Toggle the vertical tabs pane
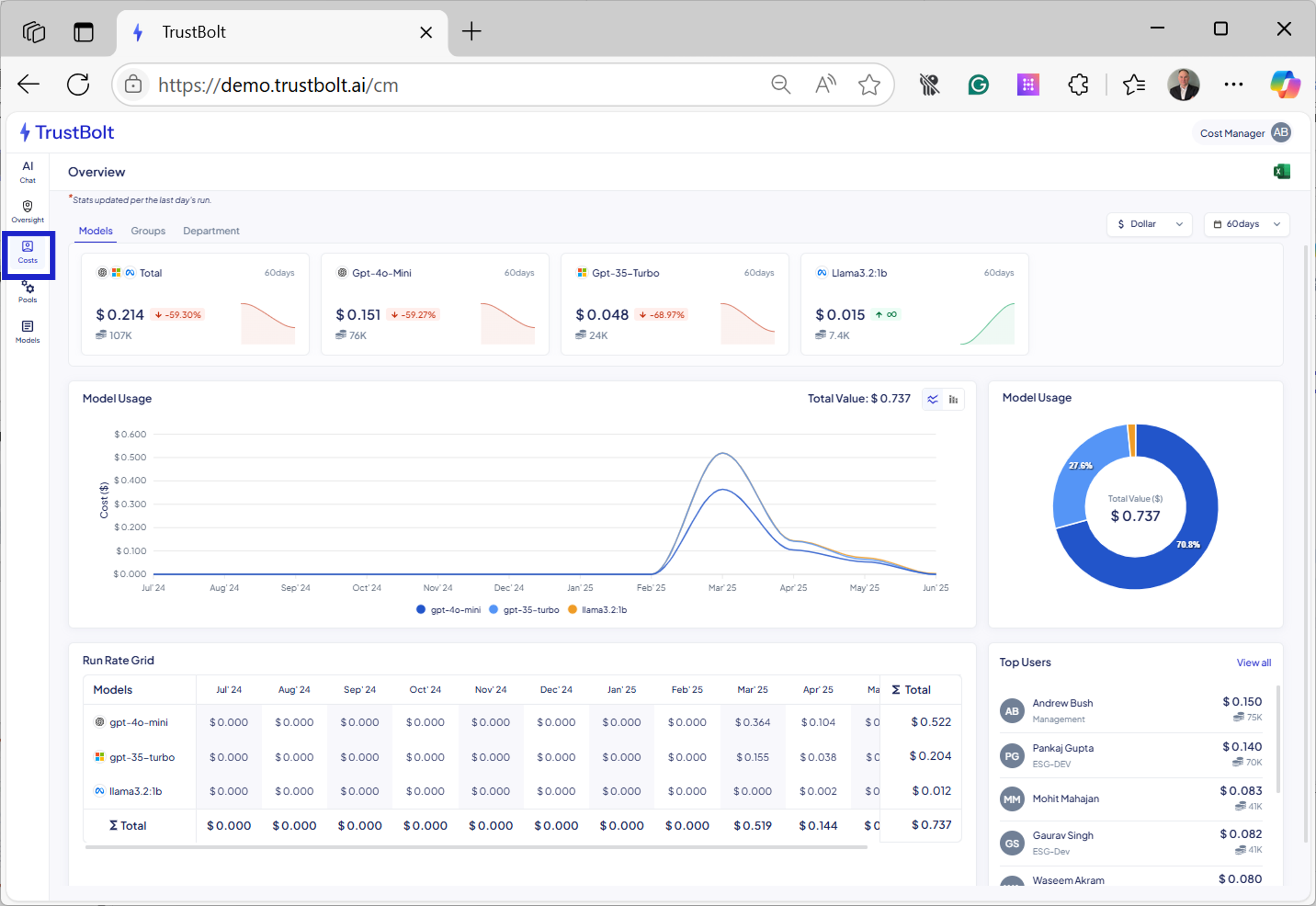This screenshot has width=1316, height=906. (83, 32)
